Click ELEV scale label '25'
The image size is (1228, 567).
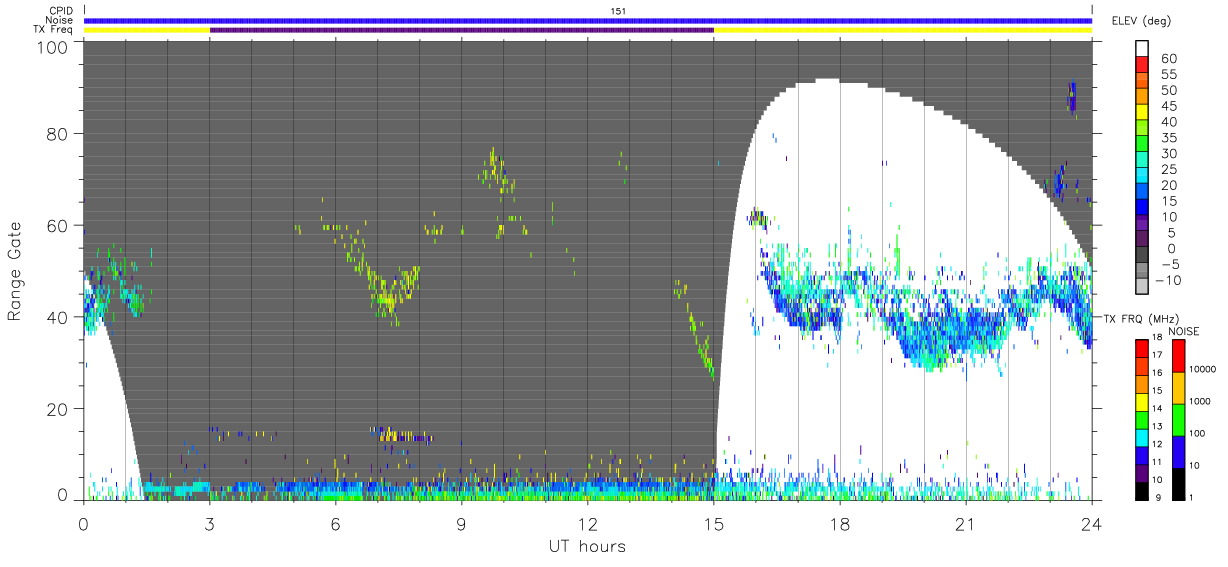[1167, 170]
